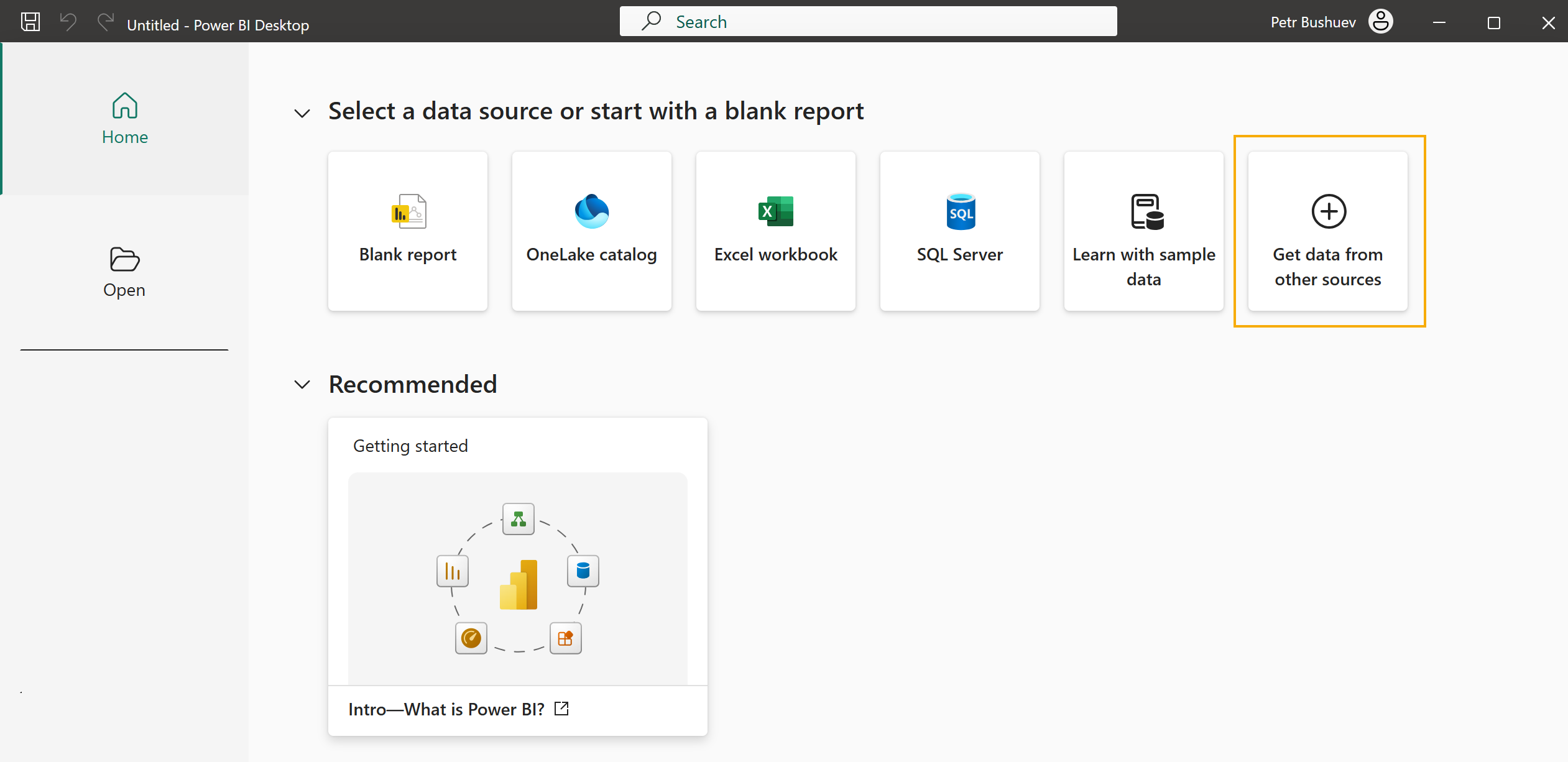This screenshot has height=762, width=1568.
Task: Click the Save icon in title bar
Action: pyautogui.click(x=30, y=22)
